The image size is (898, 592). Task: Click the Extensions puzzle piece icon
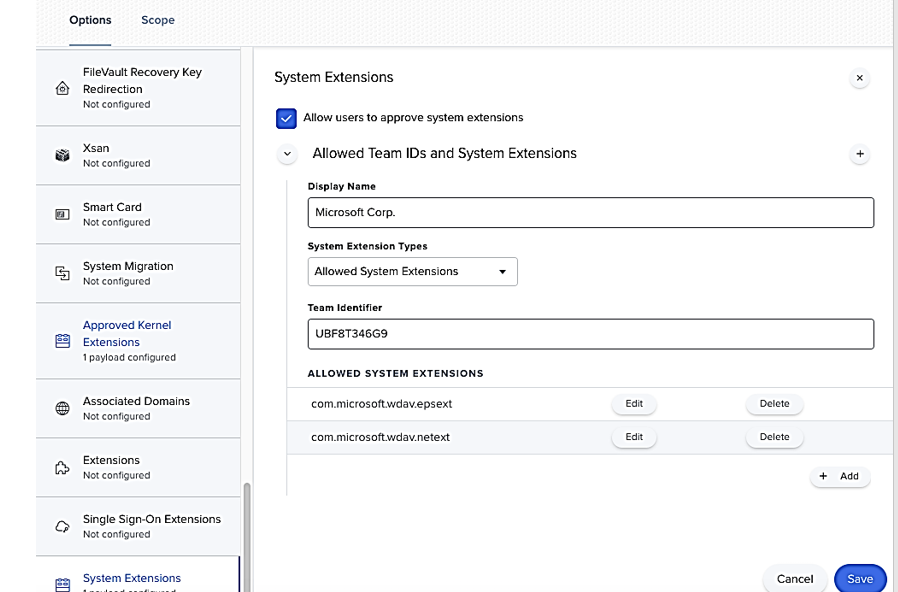coord(62,467)
